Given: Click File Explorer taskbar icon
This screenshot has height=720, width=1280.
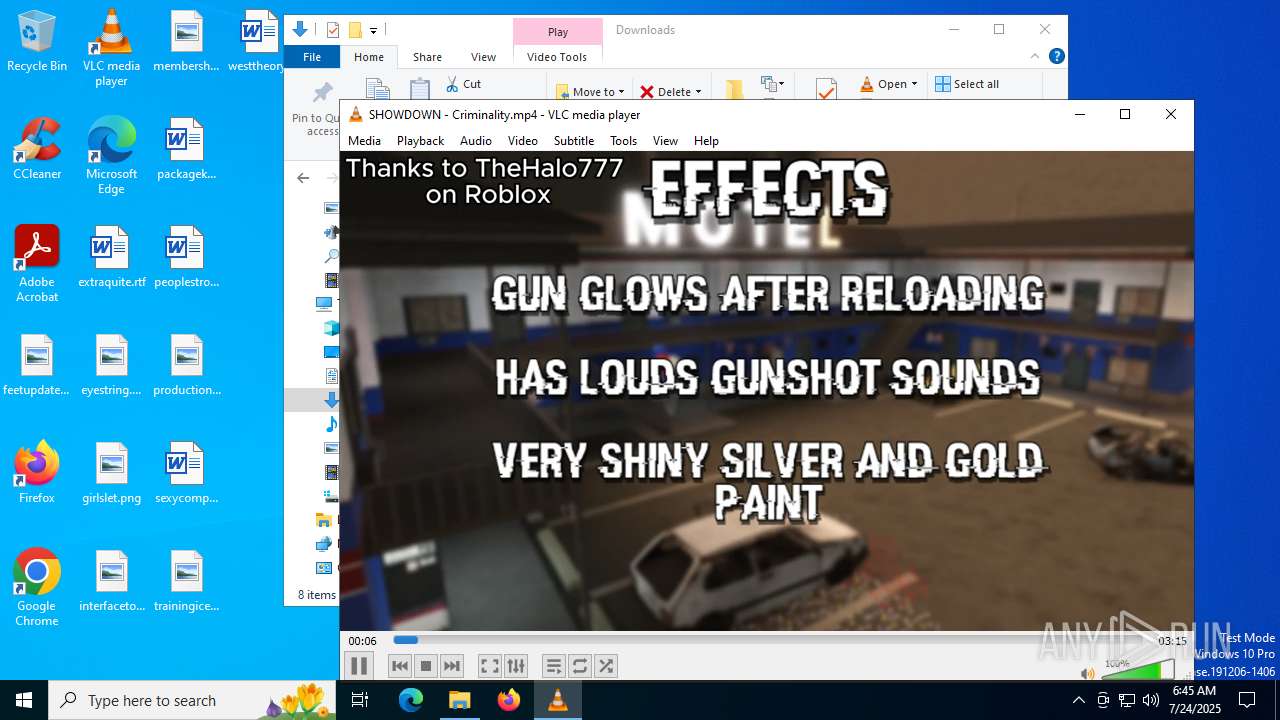Looking at the screenshot, I should tap(459, 700).
